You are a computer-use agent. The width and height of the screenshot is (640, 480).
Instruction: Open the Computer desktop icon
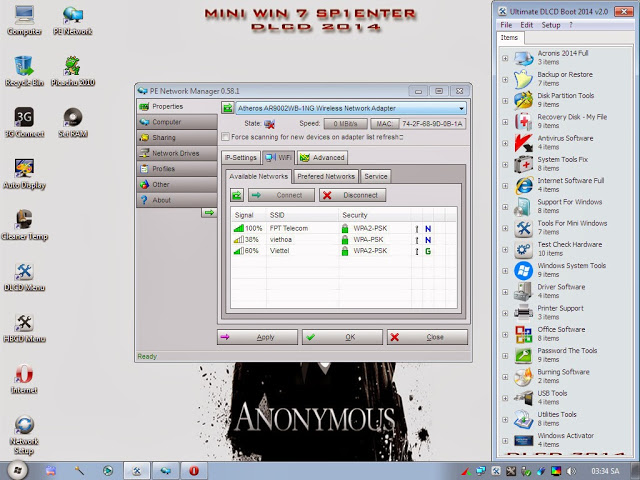(x=24, y=20)
